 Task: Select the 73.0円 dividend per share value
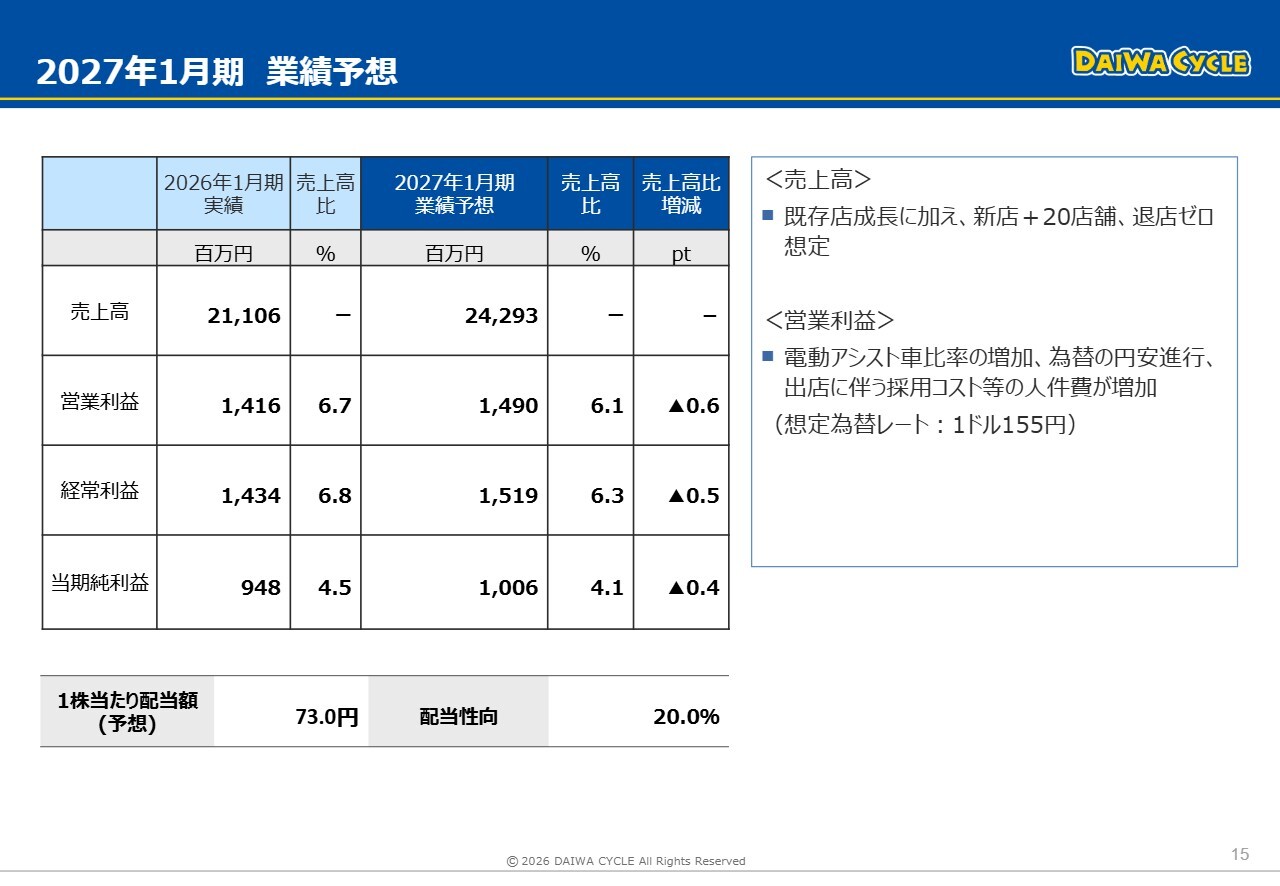point(326,716)
